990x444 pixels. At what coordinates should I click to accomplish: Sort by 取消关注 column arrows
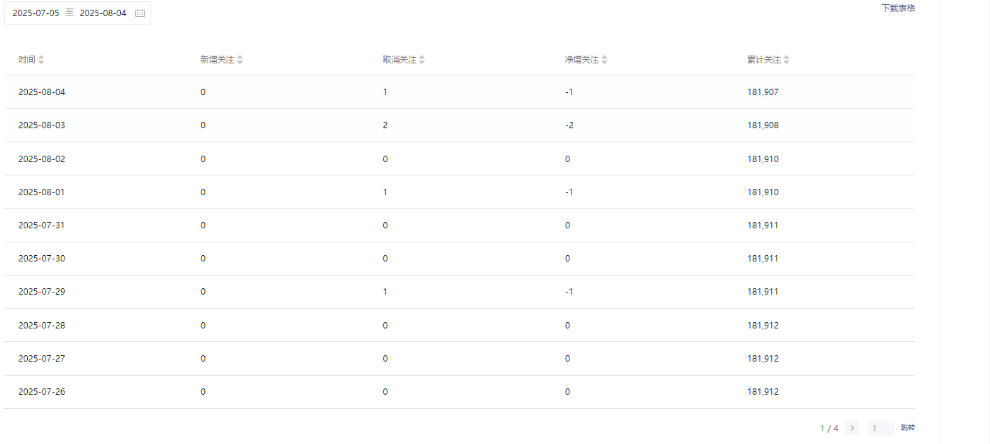click(x=422, y=60)
